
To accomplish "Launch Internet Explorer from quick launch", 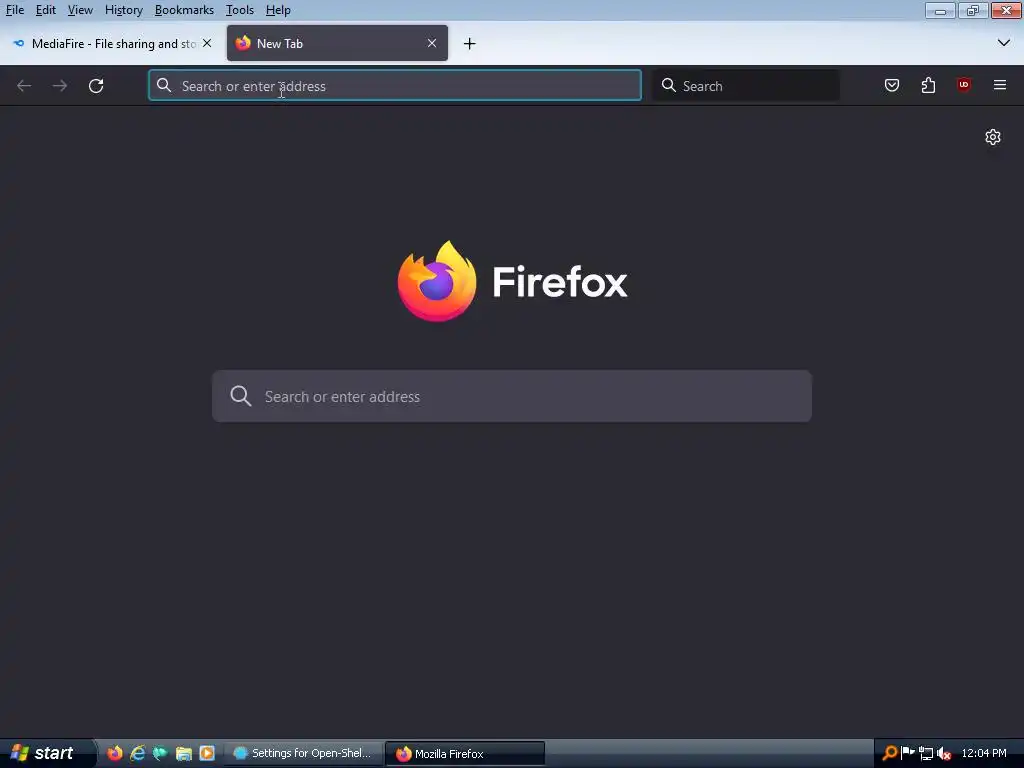I will [x=137, y=753].
